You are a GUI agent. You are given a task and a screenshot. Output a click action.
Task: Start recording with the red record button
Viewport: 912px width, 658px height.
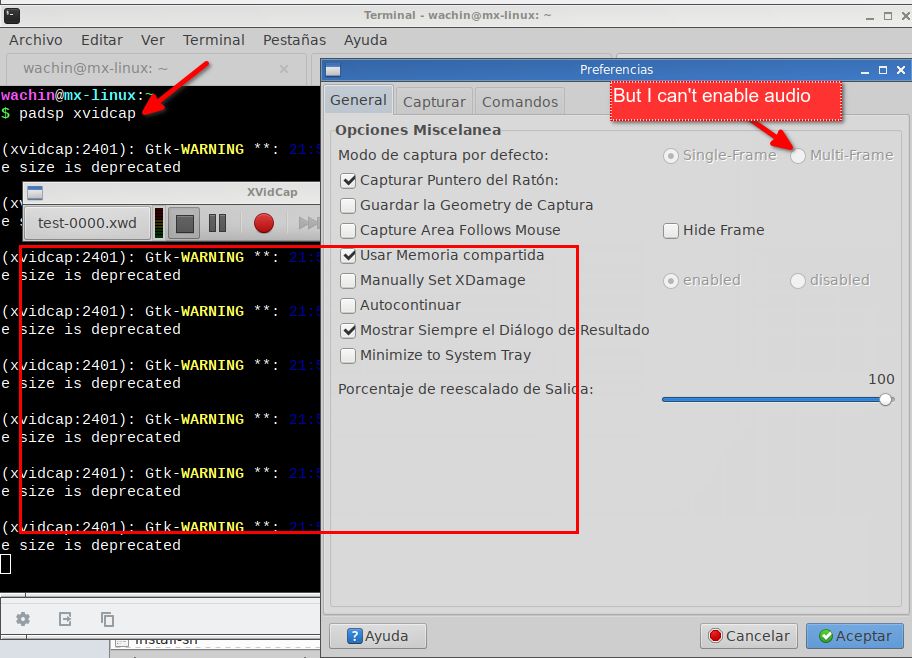click(263, 223)
